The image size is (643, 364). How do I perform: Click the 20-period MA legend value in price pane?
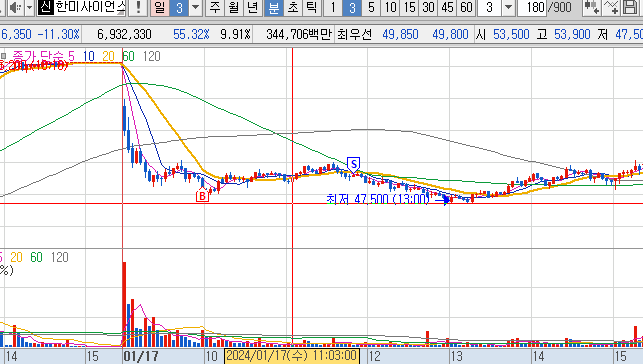click(x=108, y=56)
